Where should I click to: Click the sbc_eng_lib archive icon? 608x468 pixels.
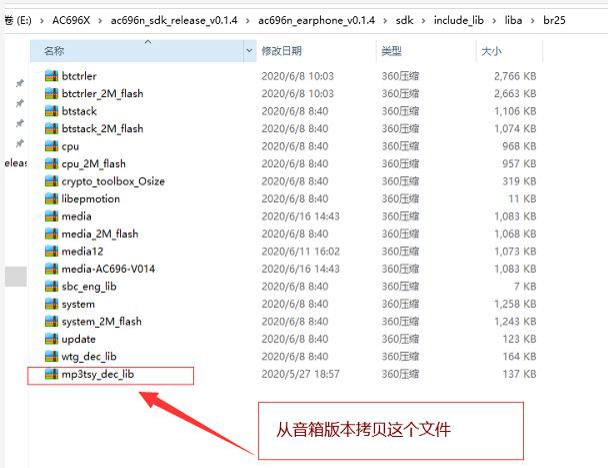[x=52, y=286]
